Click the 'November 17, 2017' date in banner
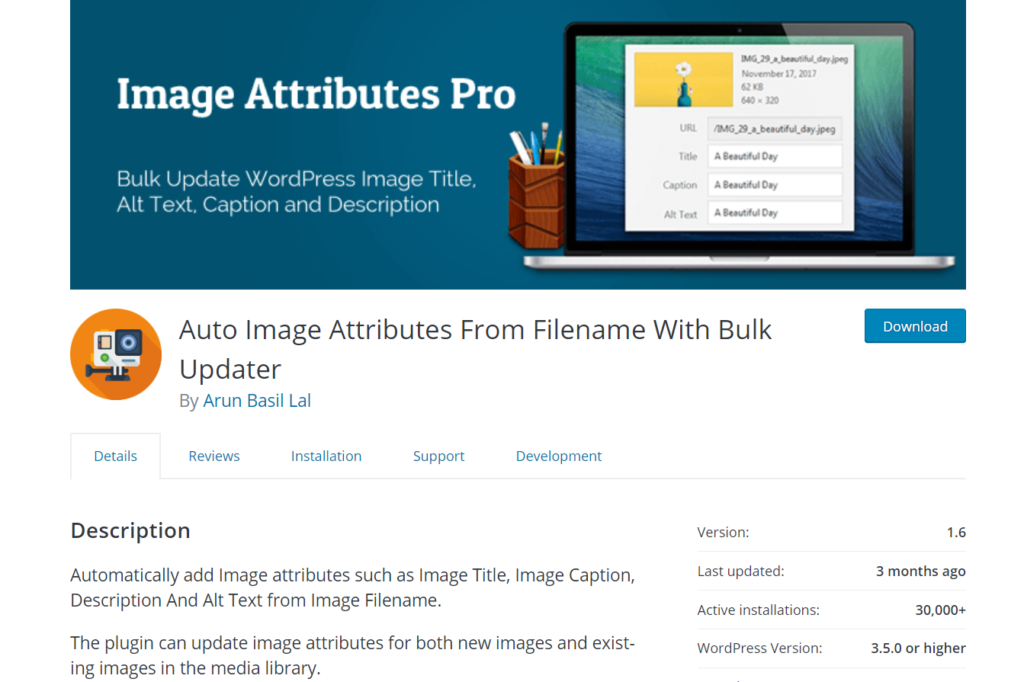This screenshot has height=682, width=1024. 778,73
